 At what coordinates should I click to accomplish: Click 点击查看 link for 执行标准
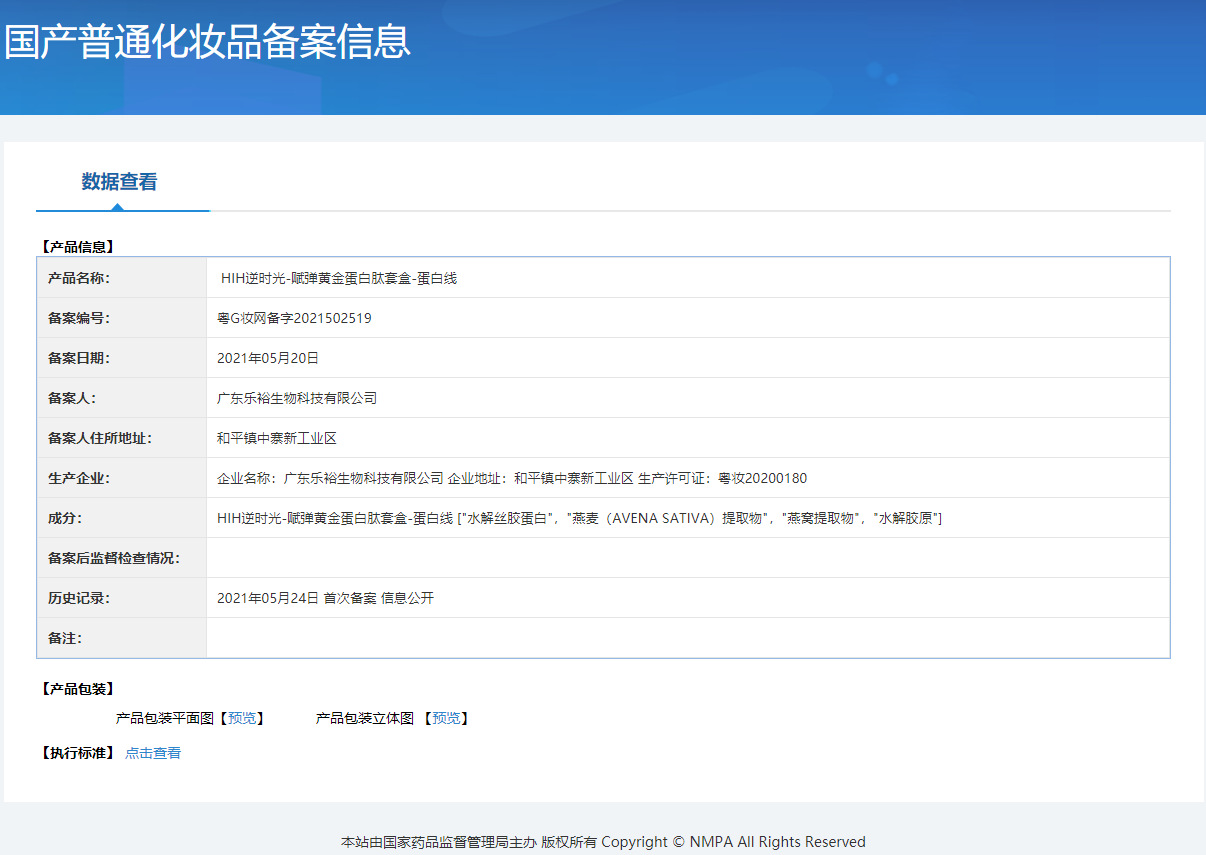(153, 753)
